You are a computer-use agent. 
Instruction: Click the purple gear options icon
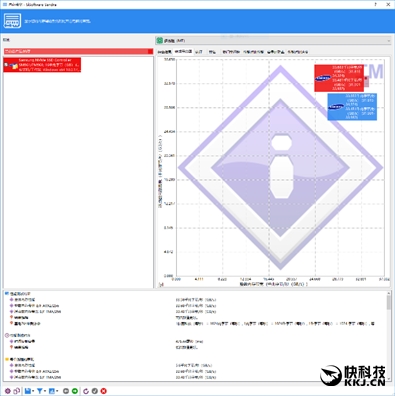[x=7, y=391]
